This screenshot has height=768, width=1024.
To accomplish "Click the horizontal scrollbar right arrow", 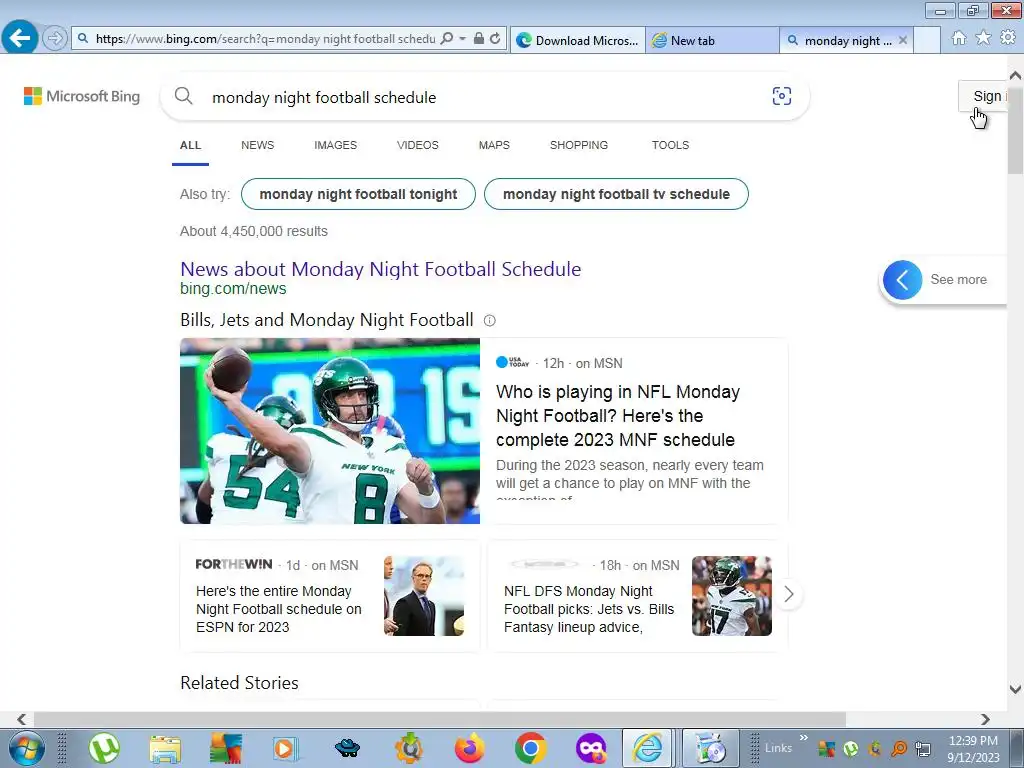I will tap(985, 719).
